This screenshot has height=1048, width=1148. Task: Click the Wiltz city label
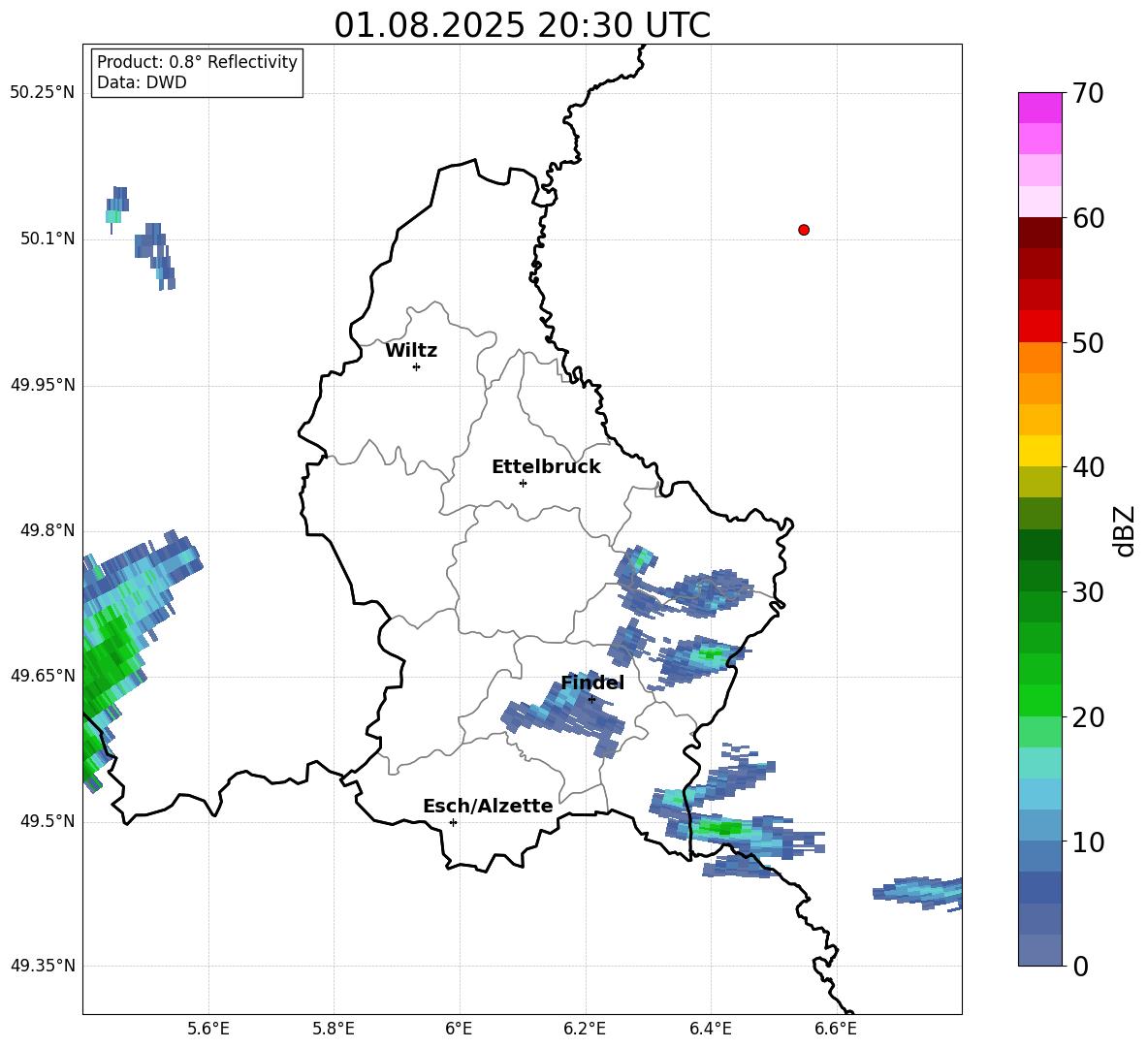click(x=411, y=351)
